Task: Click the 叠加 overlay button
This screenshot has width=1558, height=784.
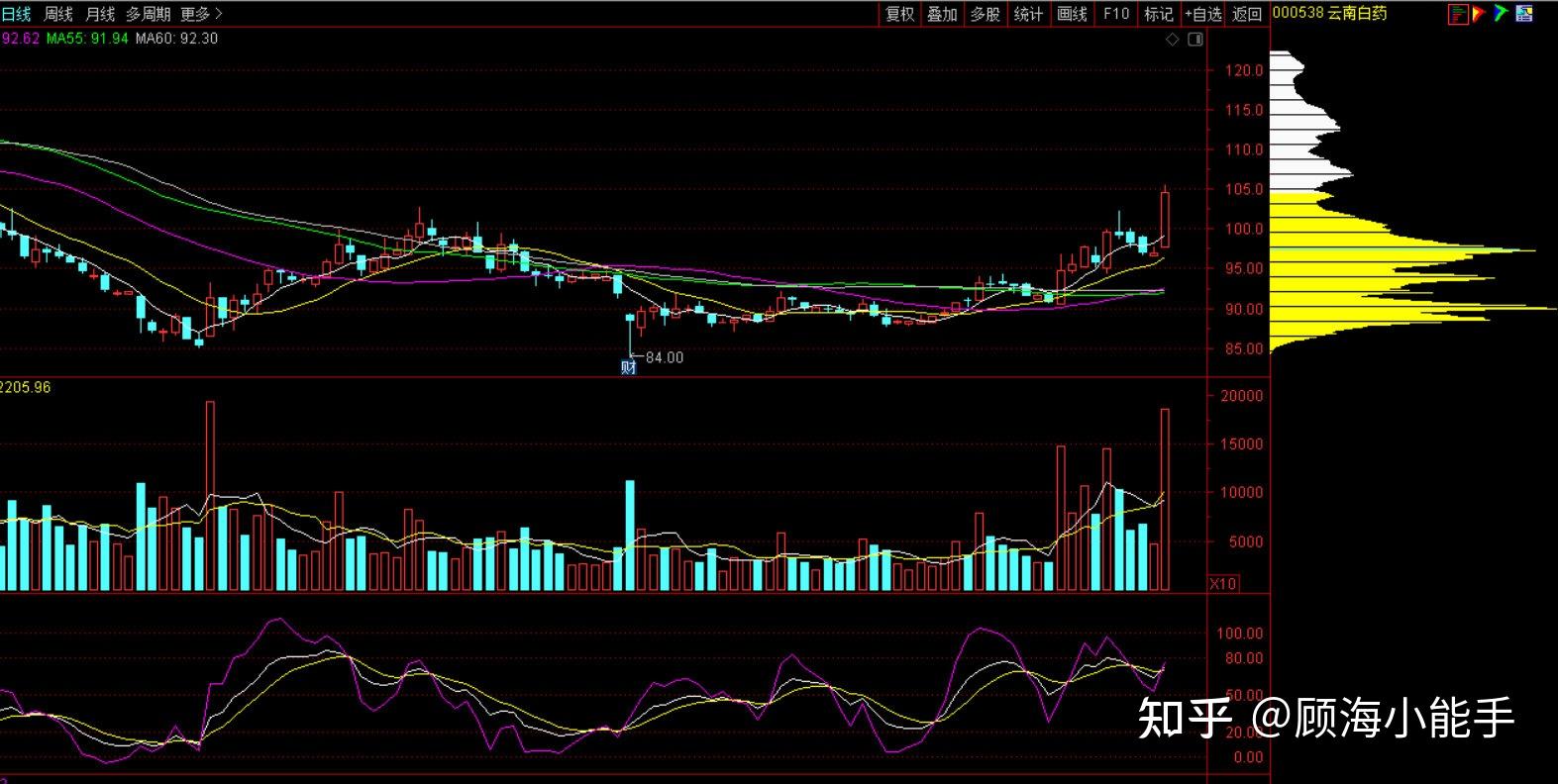Action: click(x=942, y=14)
